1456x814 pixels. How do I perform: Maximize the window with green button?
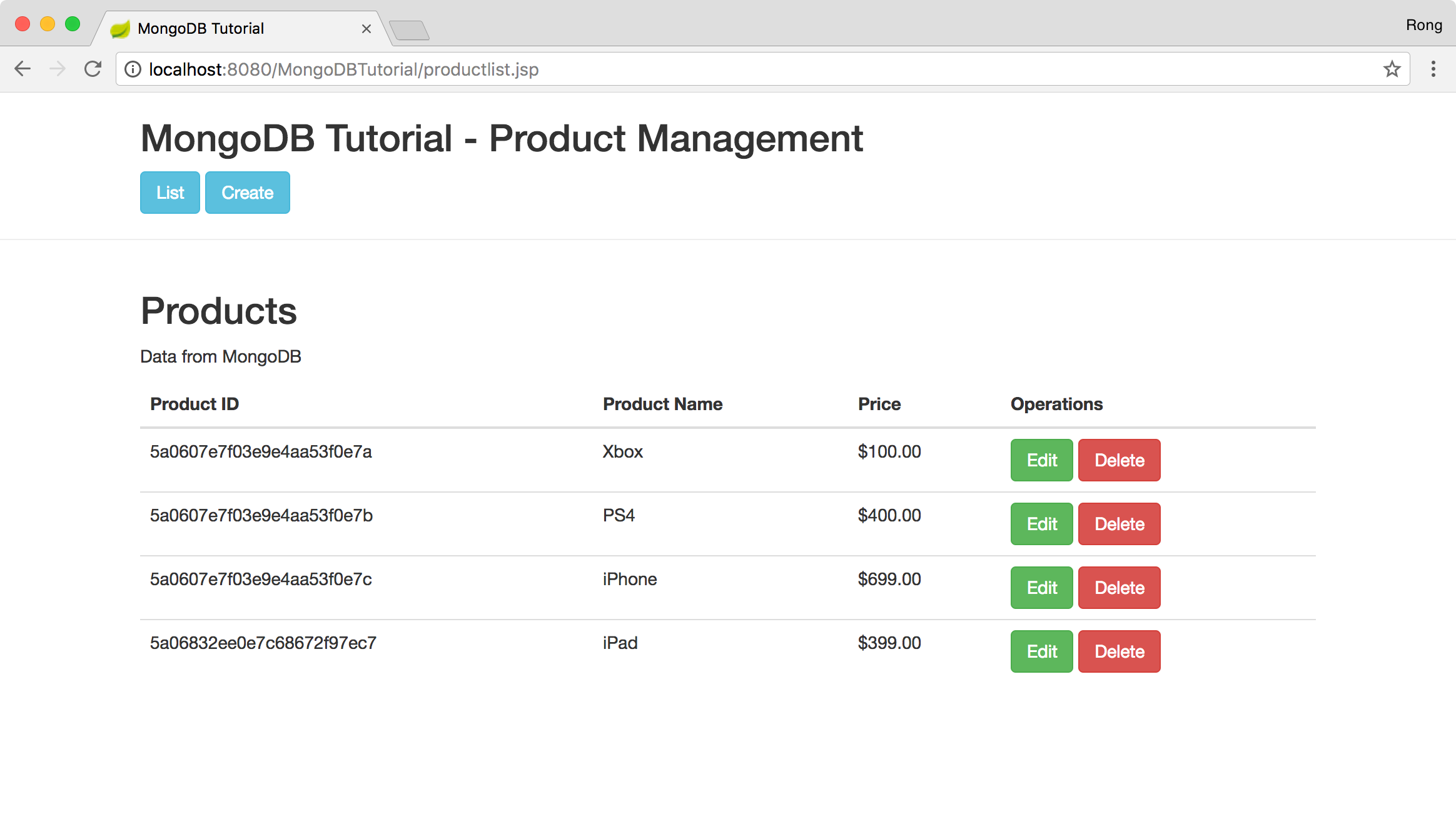click(x=73, y=24)
